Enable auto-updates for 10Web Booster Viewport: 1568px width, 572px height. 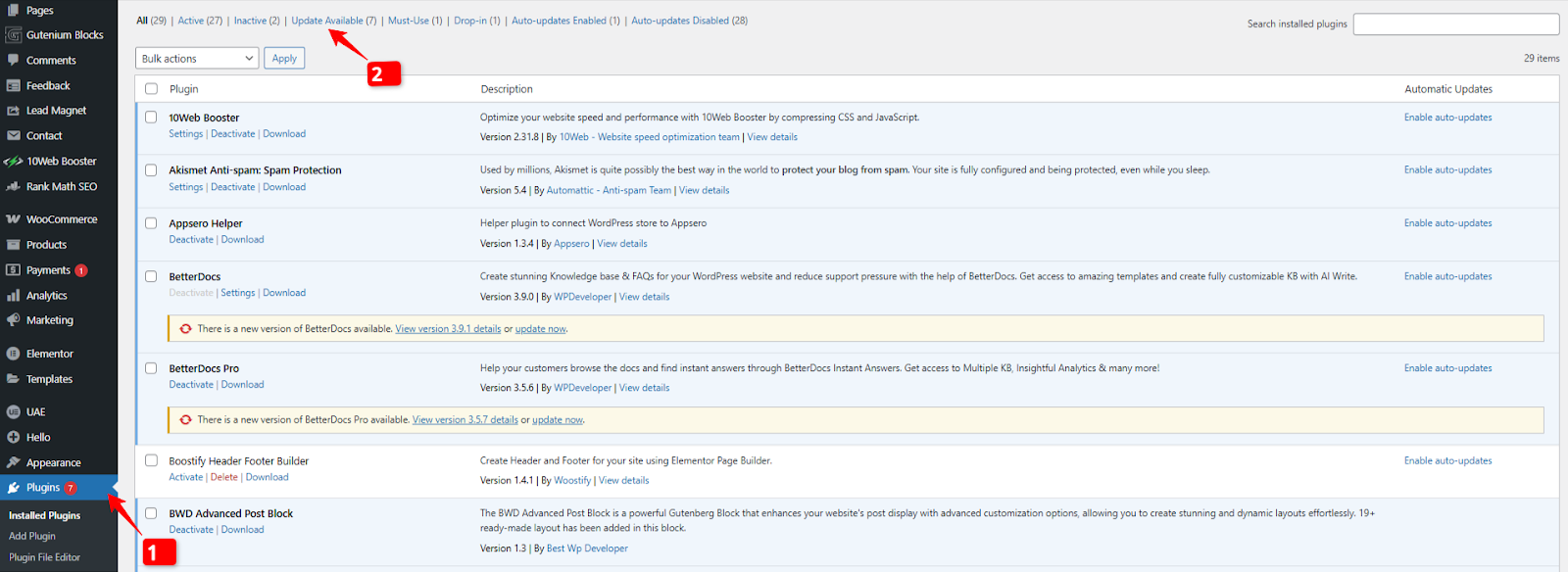pos(1448,118)
